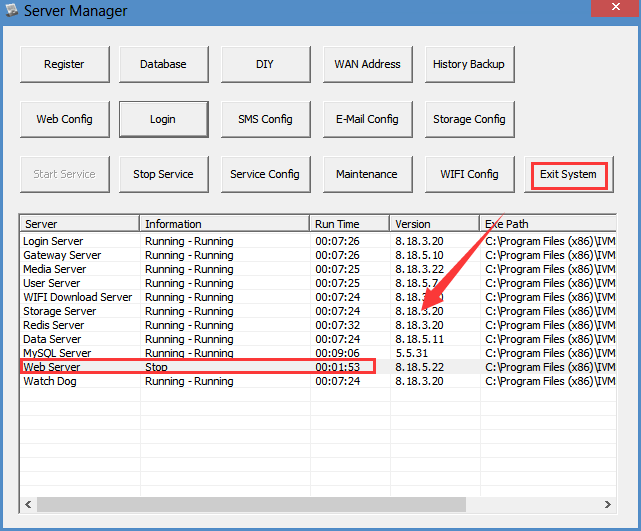Viewport: 641px width, 531px height.
Task: Click the horizontal scrollbar right arrow
Action: (607, 504)
